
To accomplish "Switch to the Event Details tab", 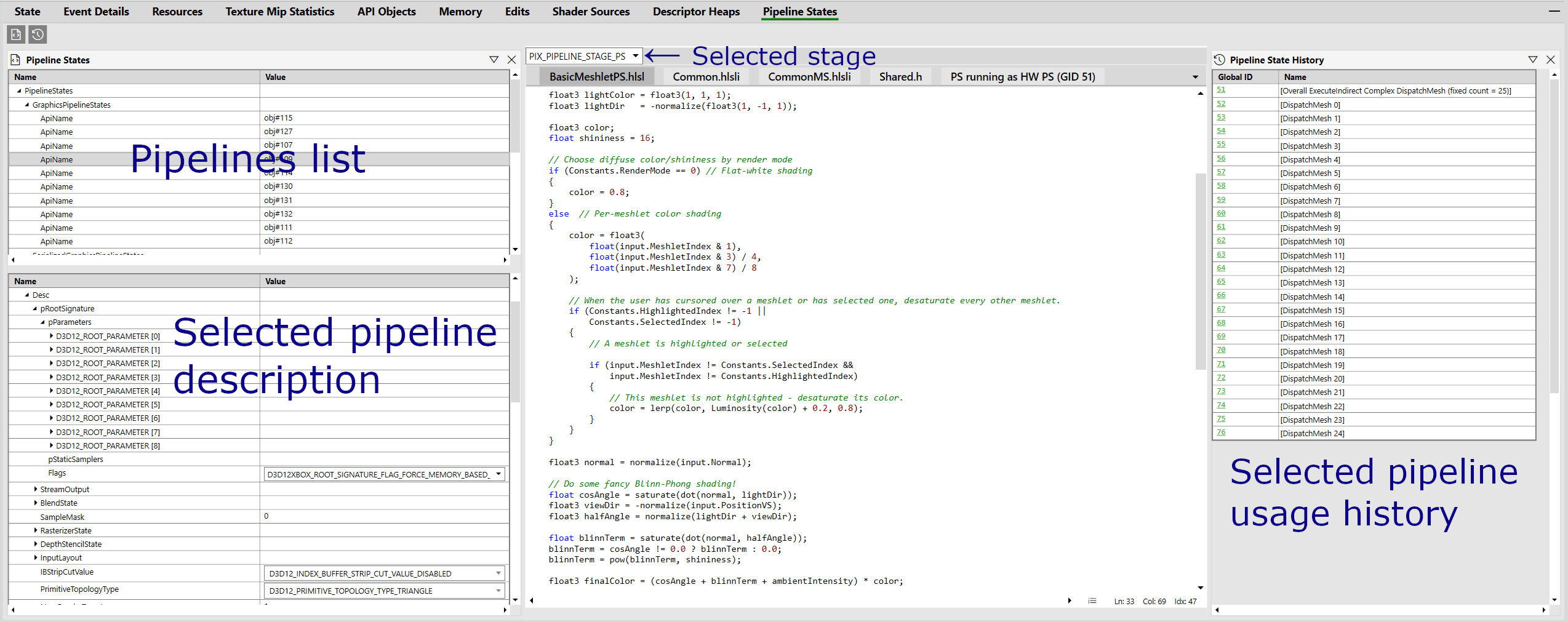I will 96,12.
